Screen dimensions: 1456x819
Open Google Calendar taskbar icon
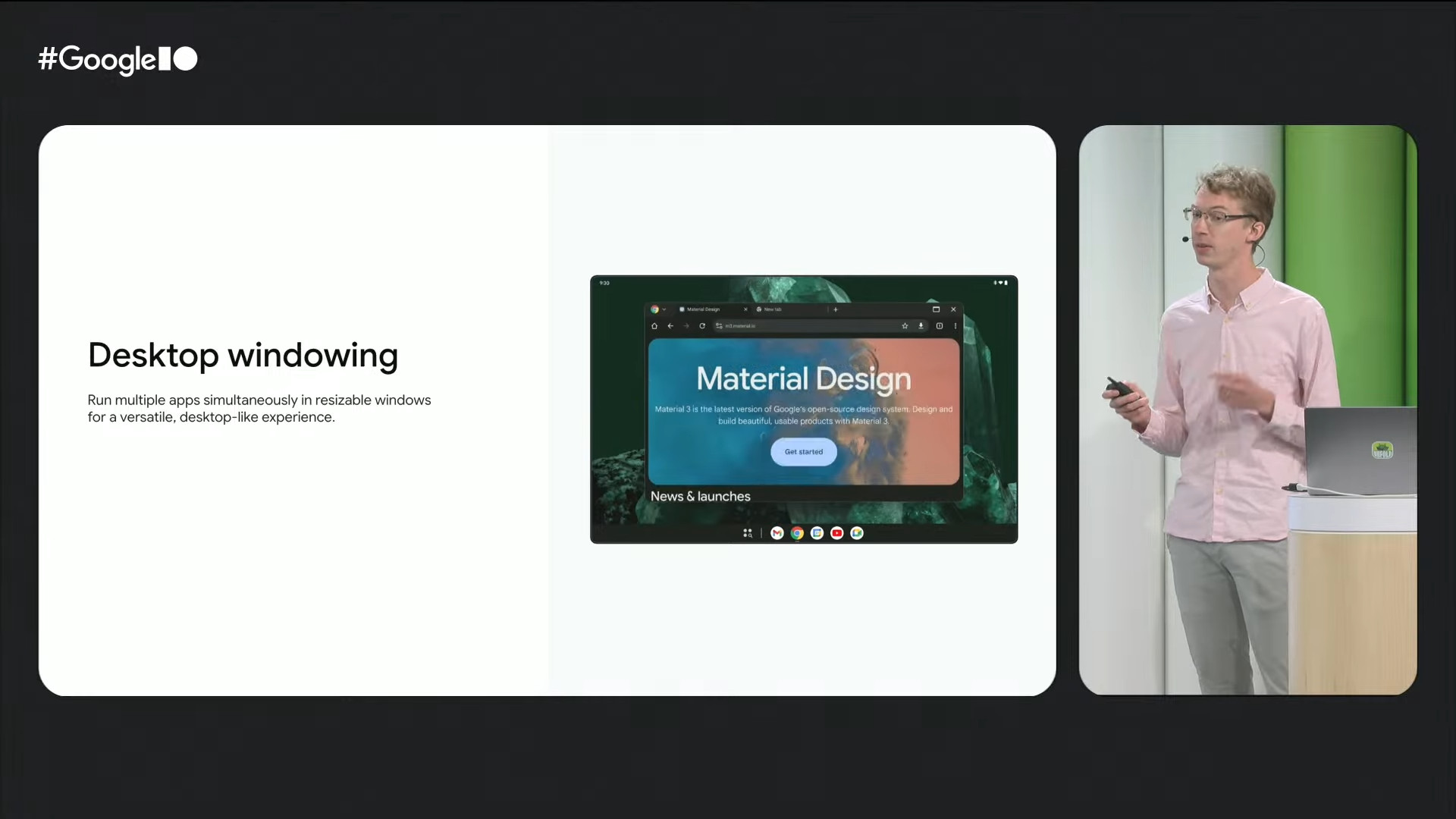tap(817, 533)
